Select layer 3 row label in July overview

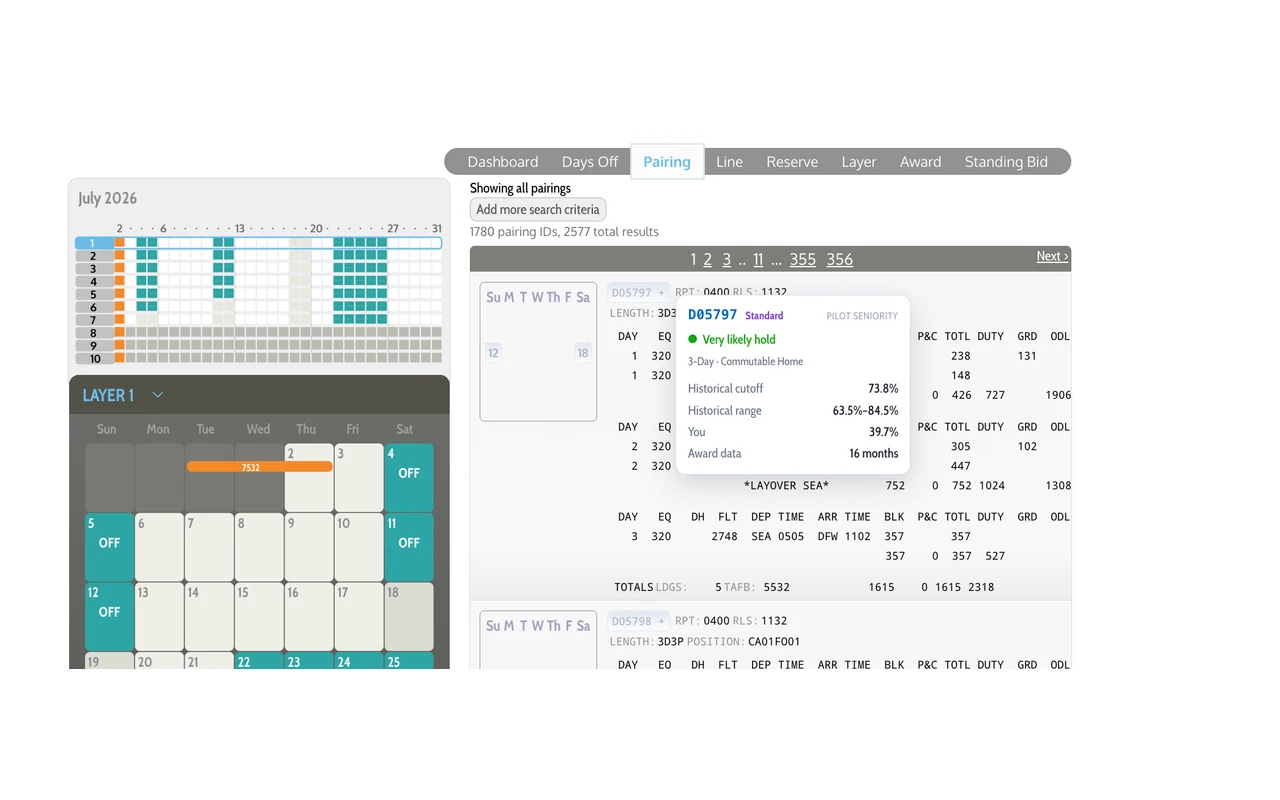click(x=94, y=269)
